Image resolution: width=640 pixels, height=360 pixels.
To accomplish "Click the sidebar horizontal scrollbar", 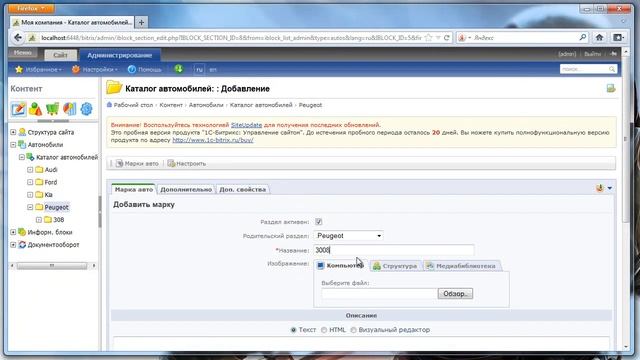I will (x=52, y=266).
